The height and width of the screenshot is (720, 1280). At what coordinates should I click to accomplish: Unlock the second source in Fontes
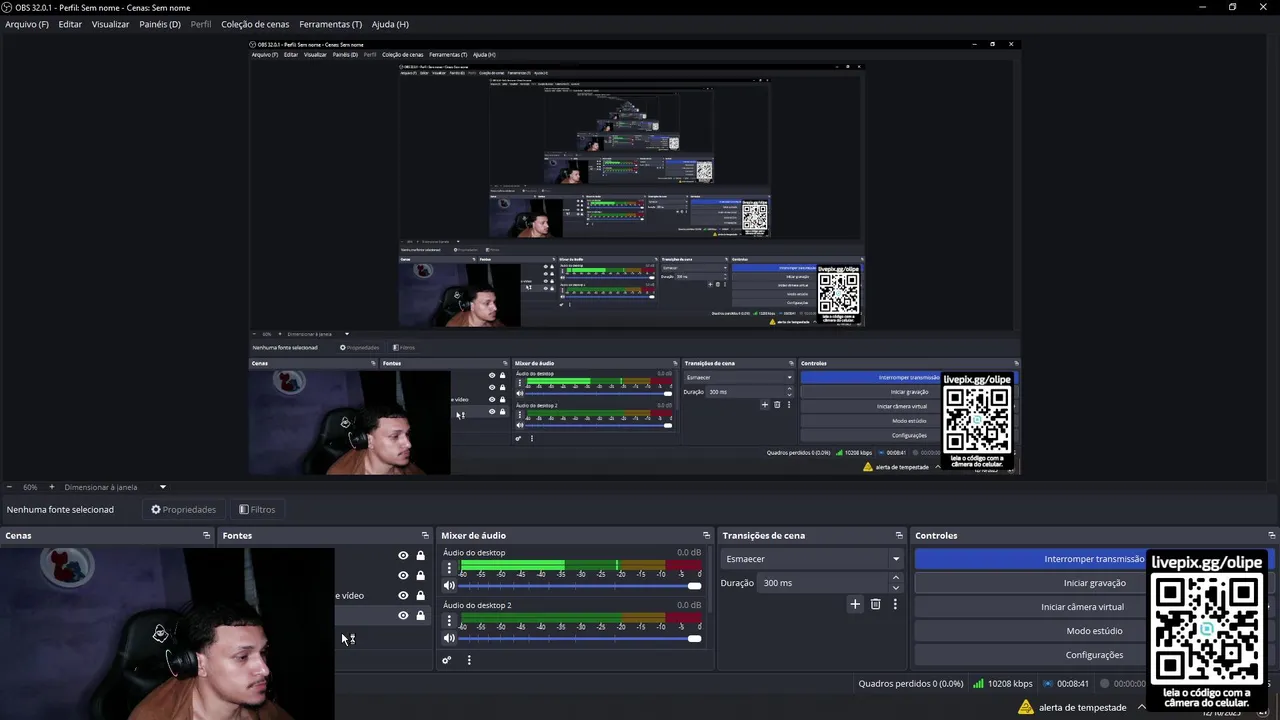tap(420, 576)
